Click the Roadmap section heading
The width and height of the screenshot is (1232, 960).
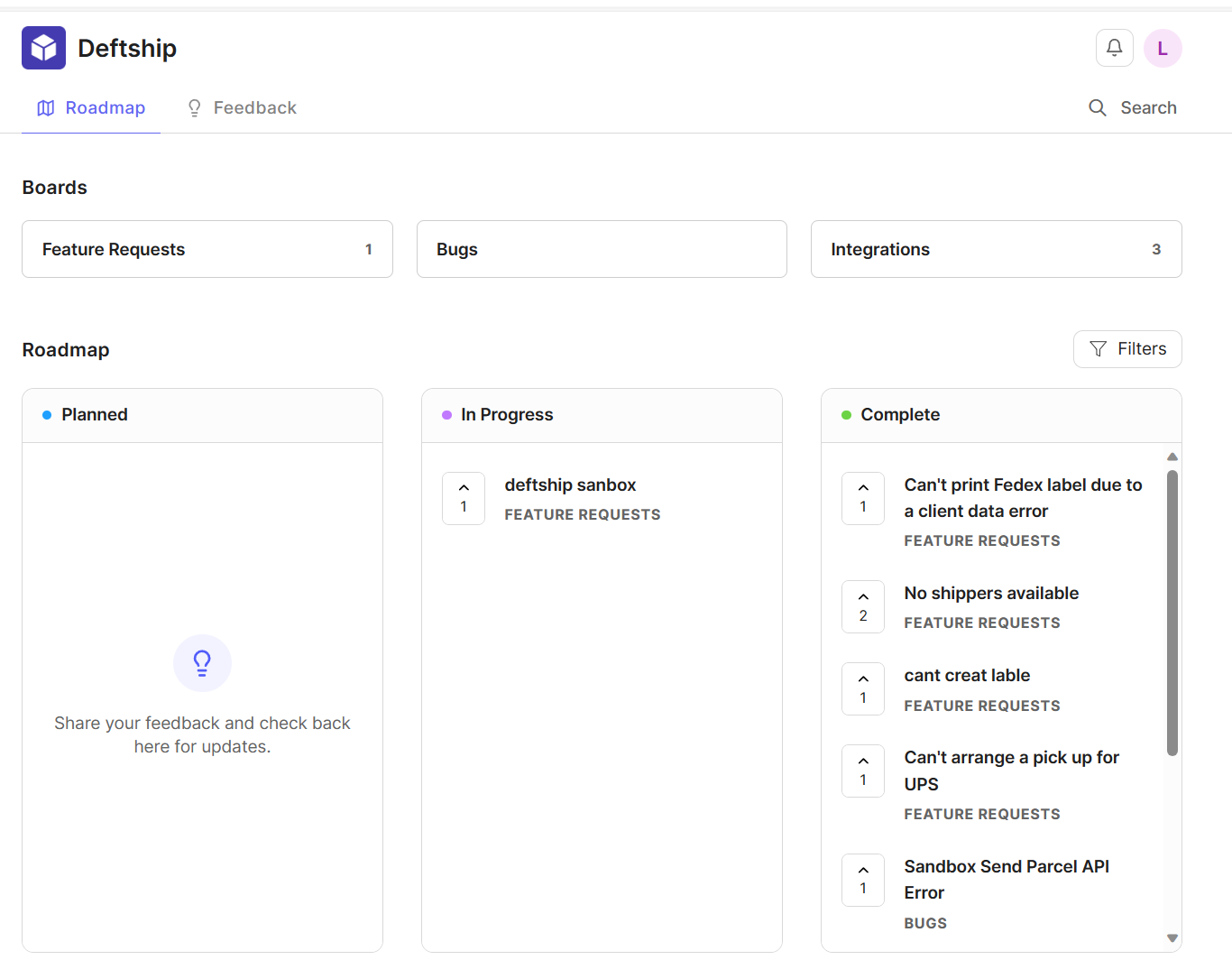(66, 350)
